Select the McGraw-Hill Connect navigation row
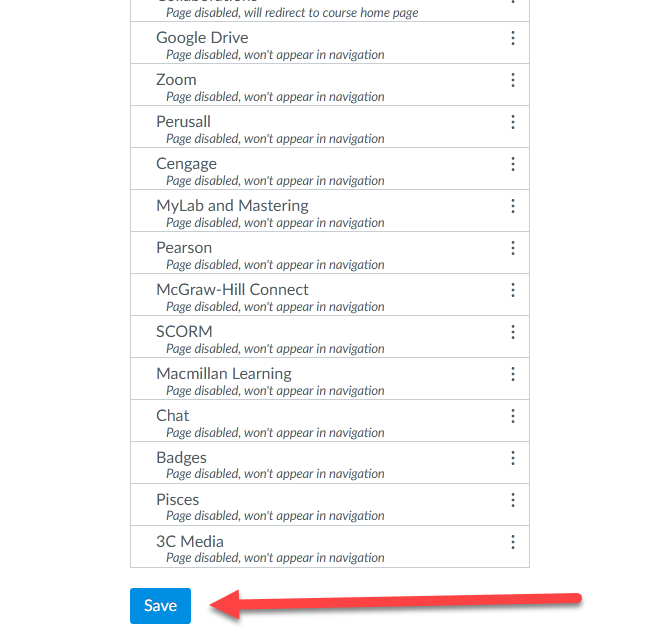The image size is (656, 633). (232, 290)
